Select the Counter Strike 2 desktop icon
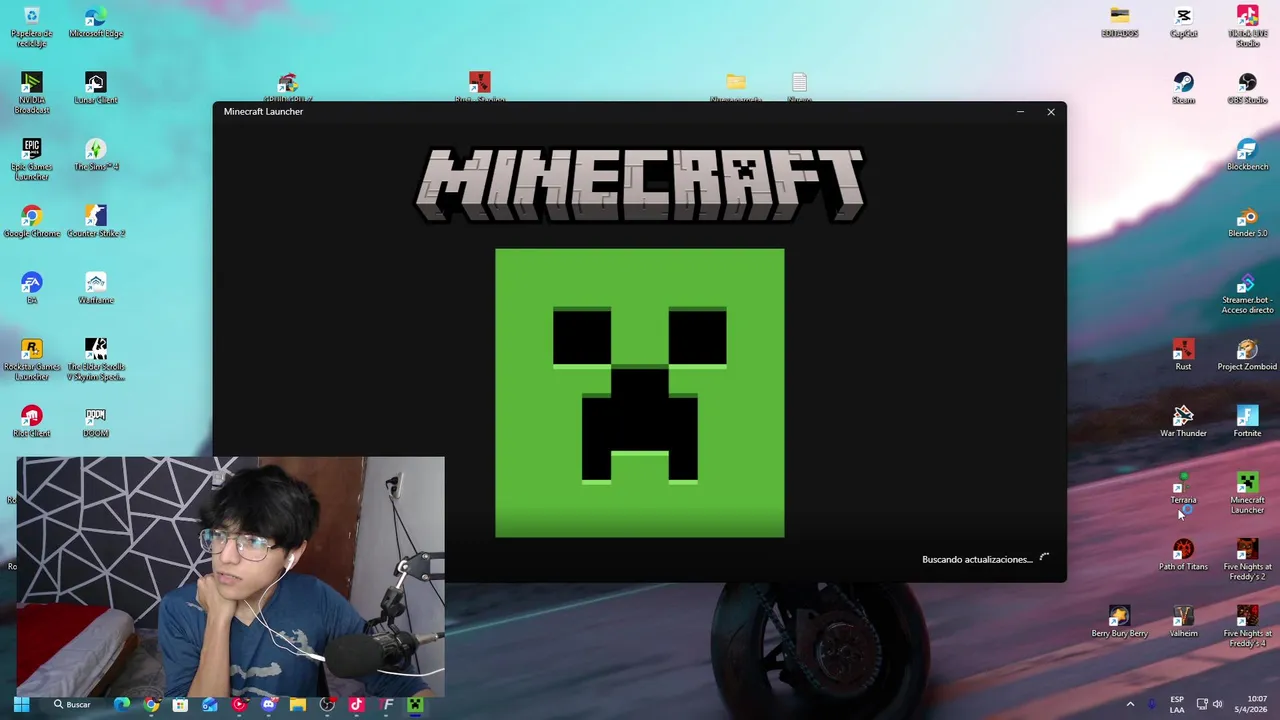The height and width of the screenshot is (720, 1280). click(x=96, y=222)
